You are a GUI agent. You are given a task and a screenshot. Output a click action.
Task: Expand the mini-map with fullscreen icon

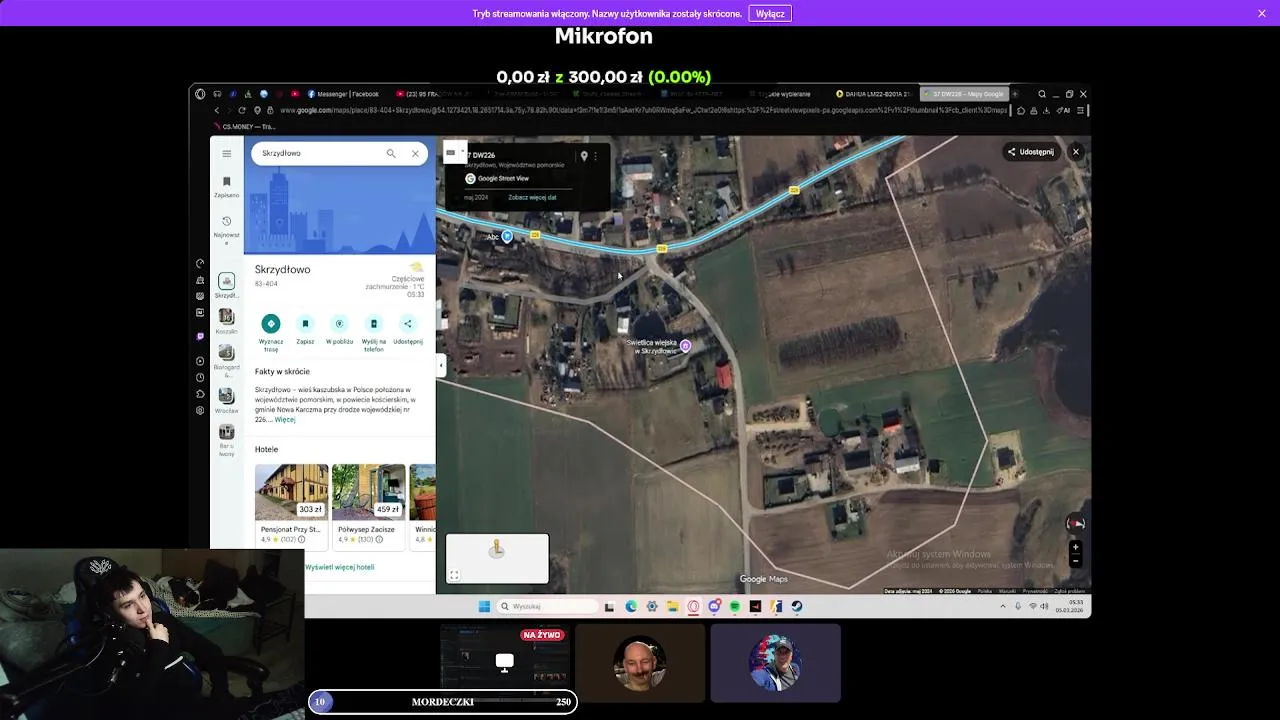click(454, 575)
